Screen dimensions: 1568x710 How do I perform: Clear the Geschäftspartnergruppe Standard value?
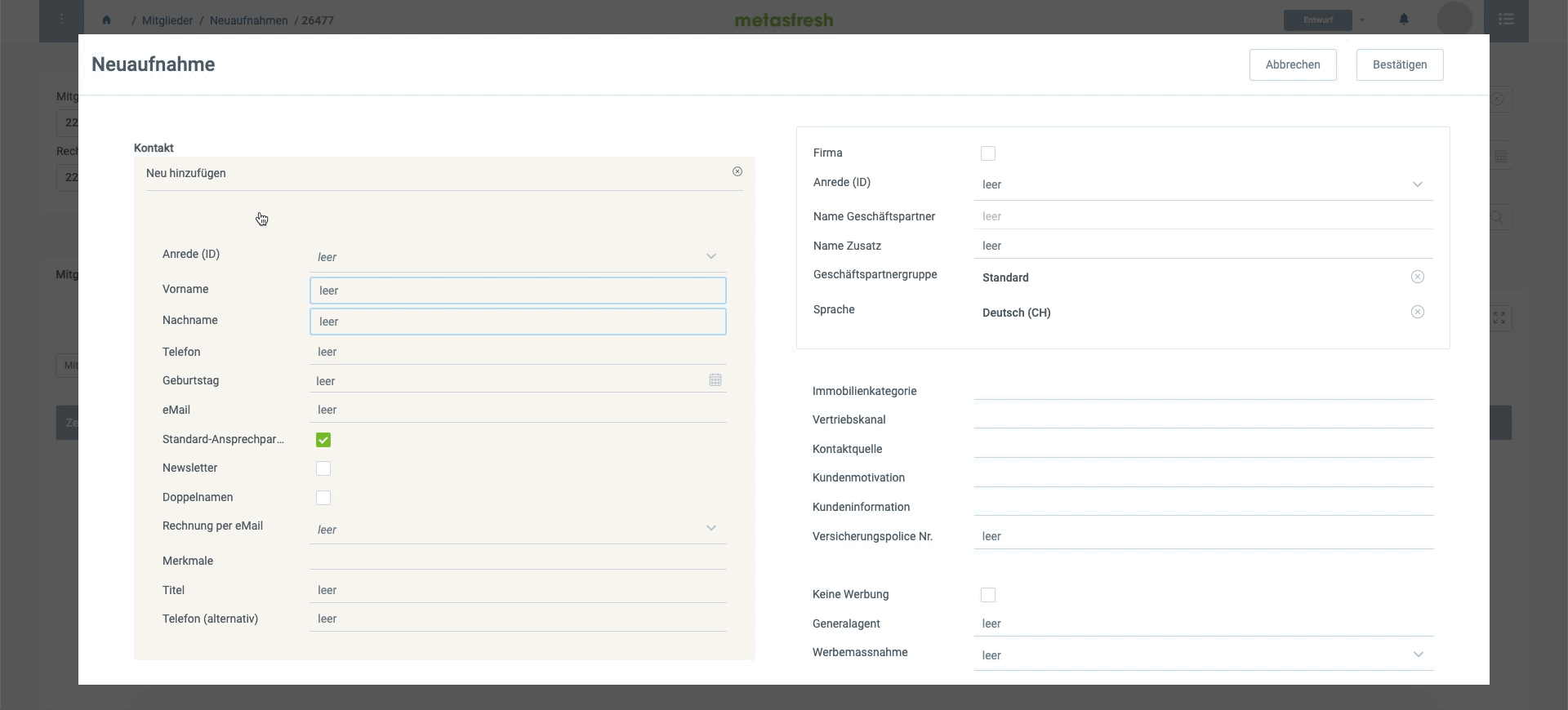[1418, 277]
